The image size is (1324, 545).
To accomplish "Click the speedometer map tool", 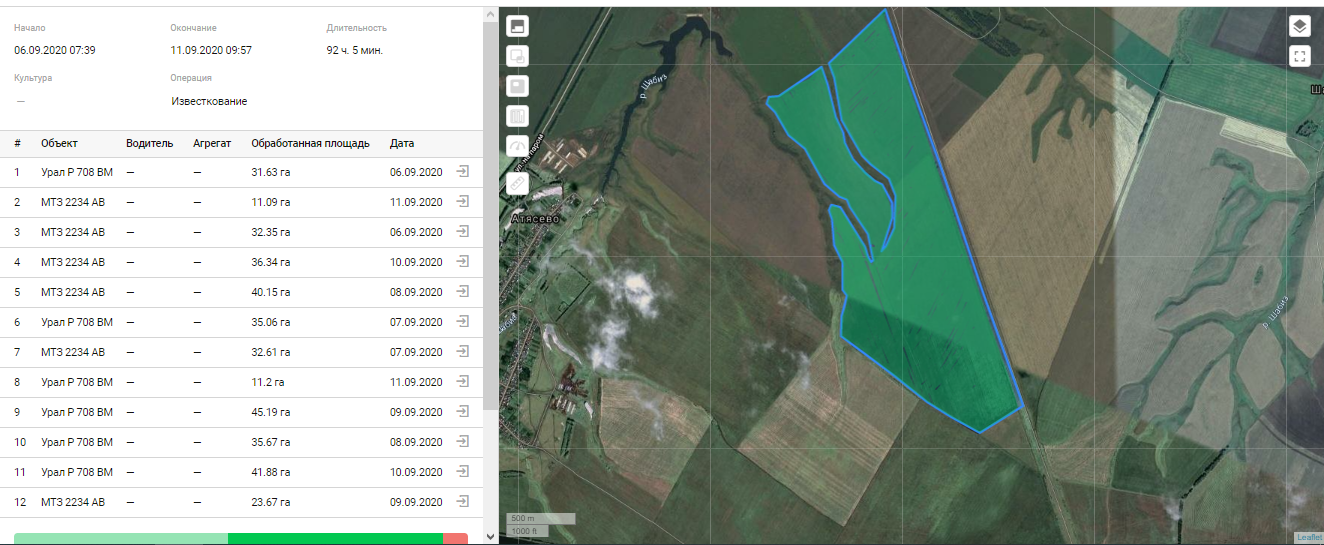I will click(x=517, y=148).
